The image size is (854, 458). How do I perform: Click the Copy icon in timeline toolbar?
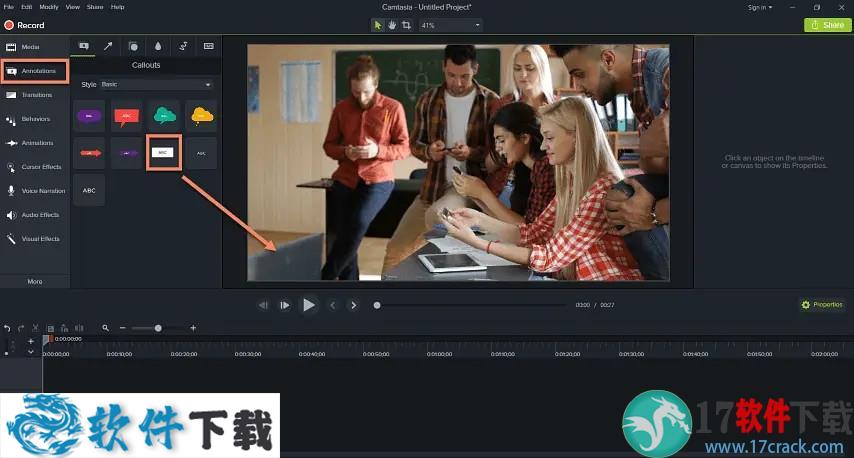(x=50, y=328)
